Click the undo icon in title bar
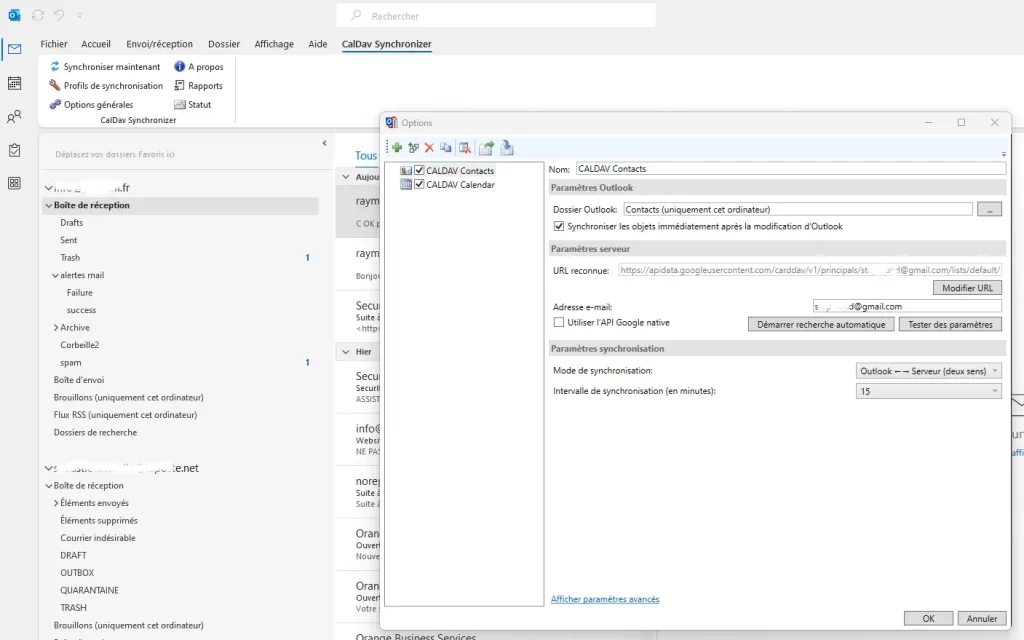This screenshot has height=640, width=1024. click(59, 15)
